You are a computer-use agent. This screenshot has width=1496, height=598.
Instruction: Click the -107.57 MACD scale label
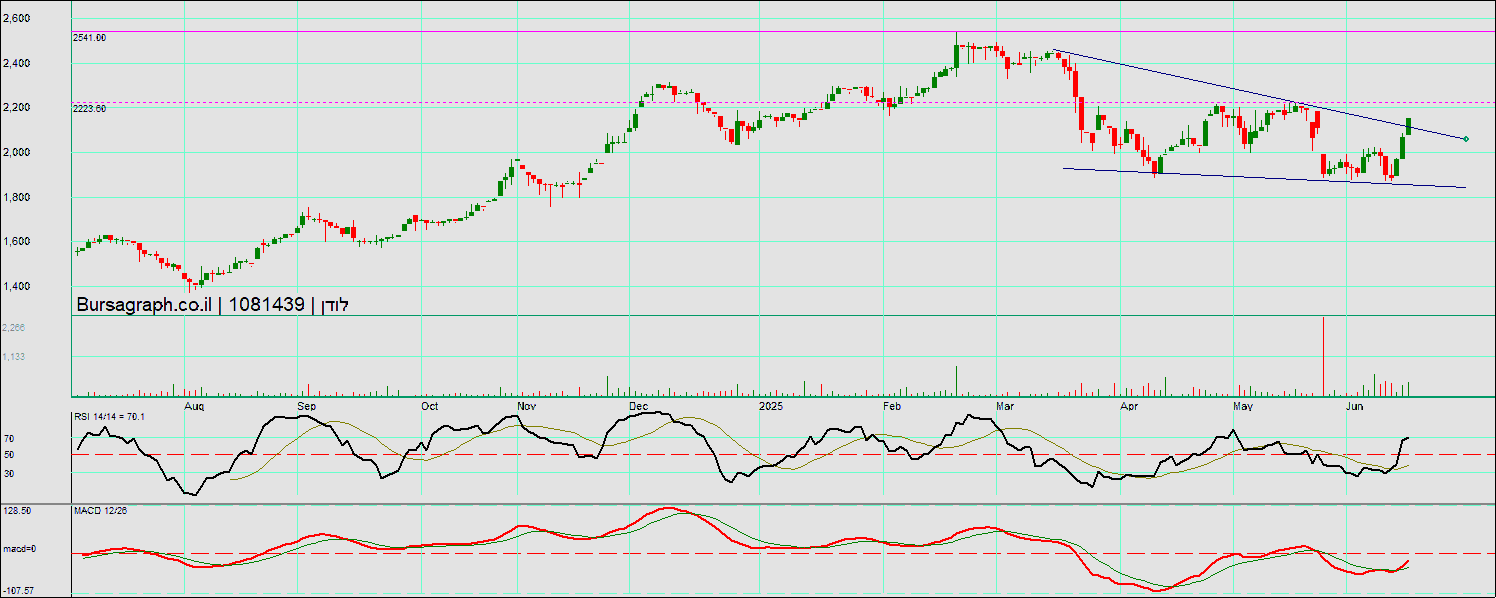(19, 590)
